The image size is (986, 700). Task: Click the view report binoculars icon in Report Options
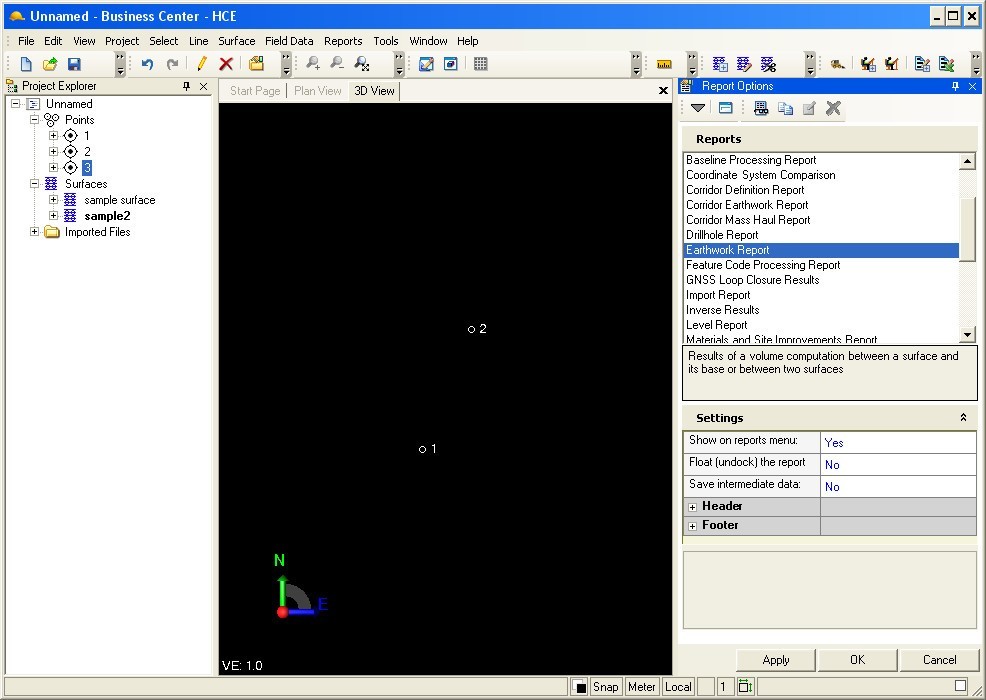[x=761, y=108]
